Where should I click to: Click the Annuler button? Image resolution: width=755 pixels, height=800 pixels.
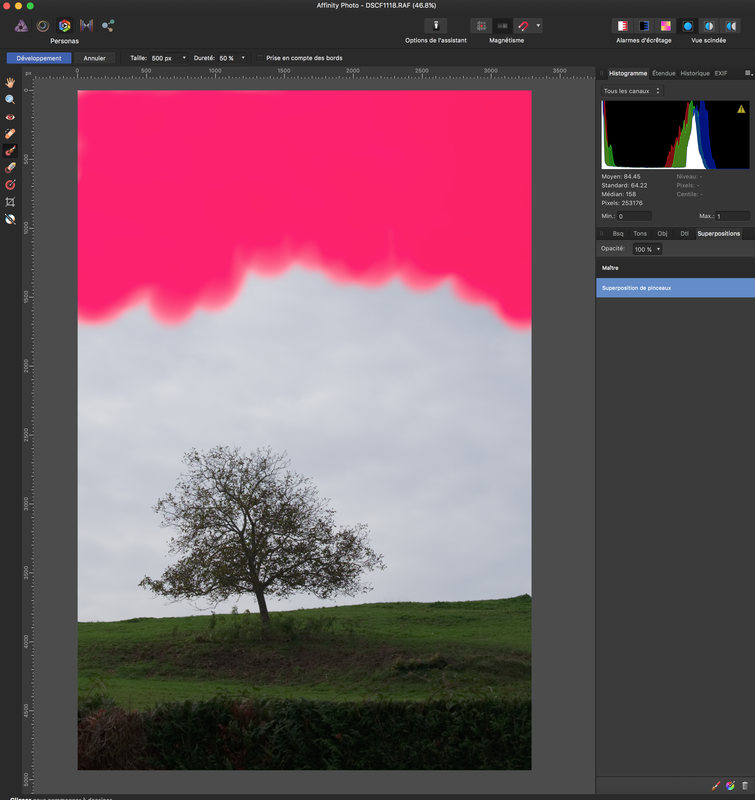point(94,58)
